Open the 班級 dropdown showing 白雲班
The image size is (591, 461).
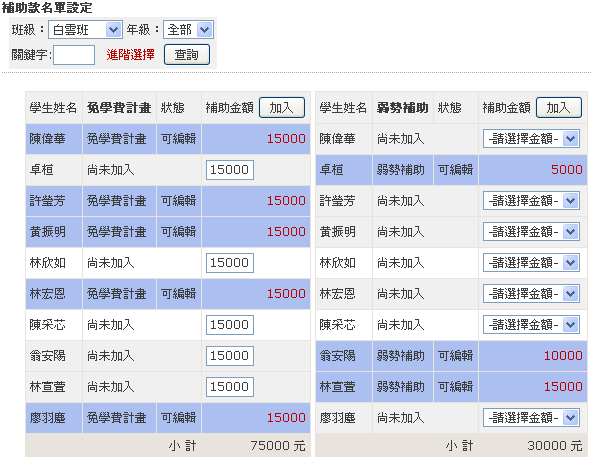85,30
